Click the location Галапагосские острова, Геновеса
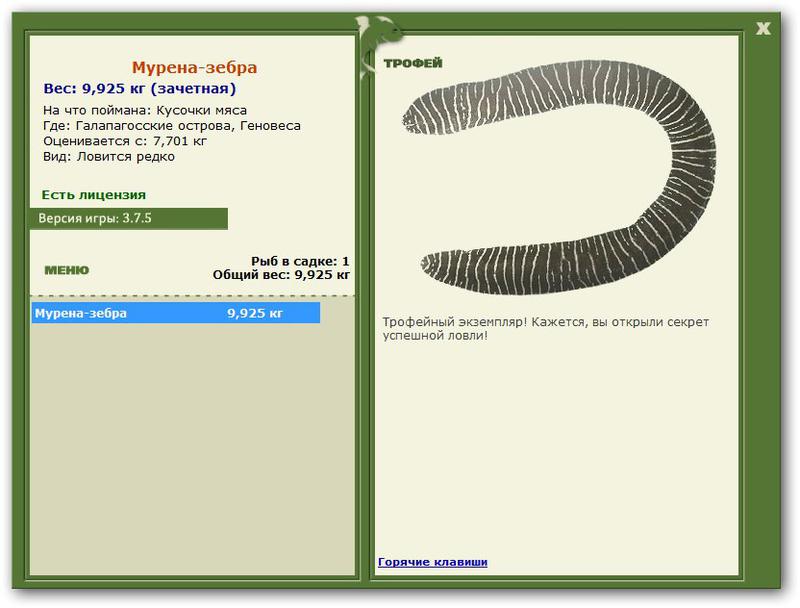800x608 pixels. click(188, 125)
